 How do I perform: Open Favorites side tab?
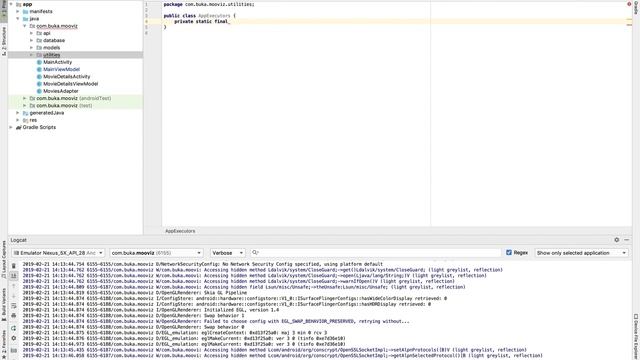pyautogui.click(x=4, y=344)
